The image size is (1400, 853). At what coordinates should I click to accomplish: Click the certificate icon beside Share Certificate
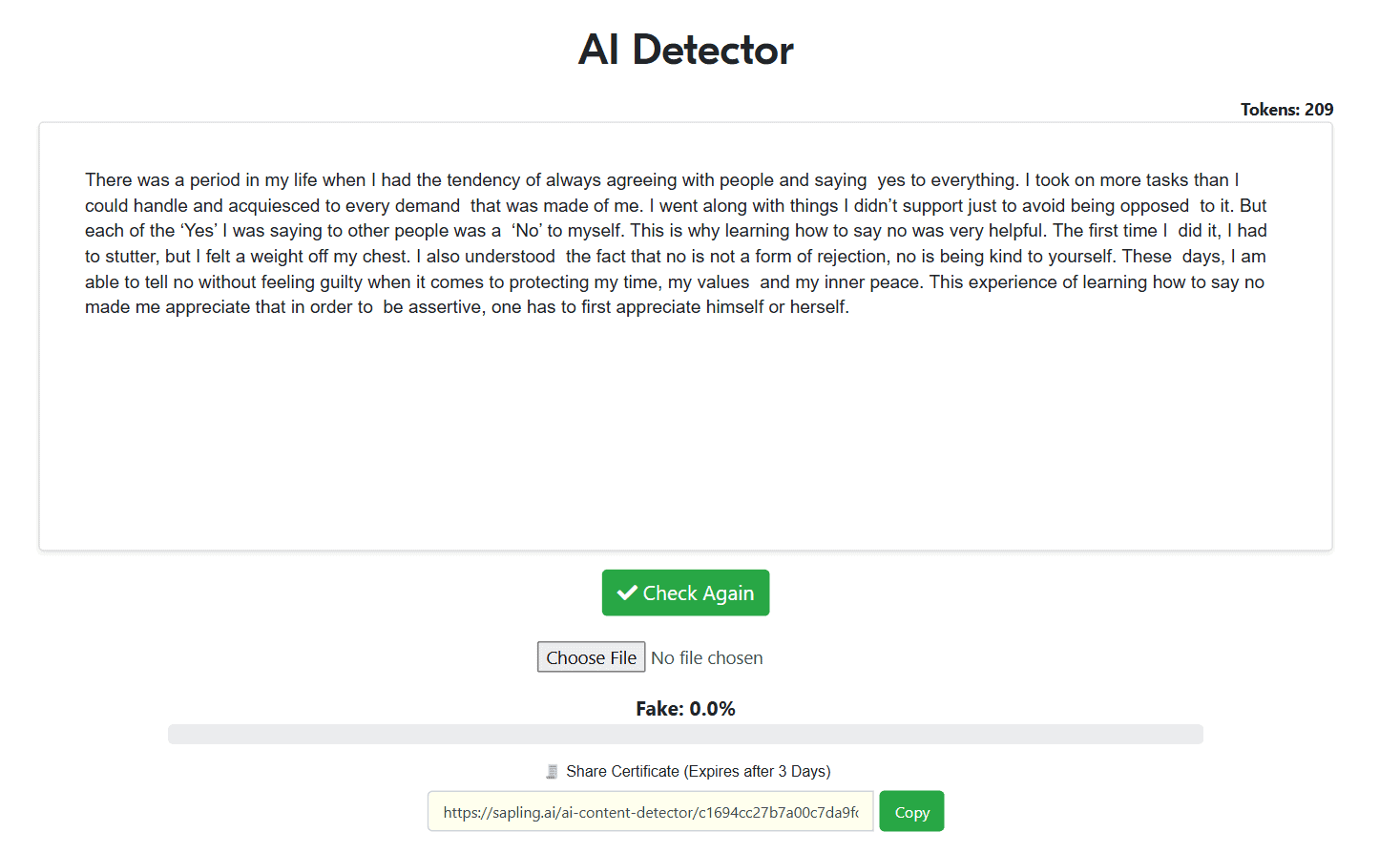[x=552, y=771]
